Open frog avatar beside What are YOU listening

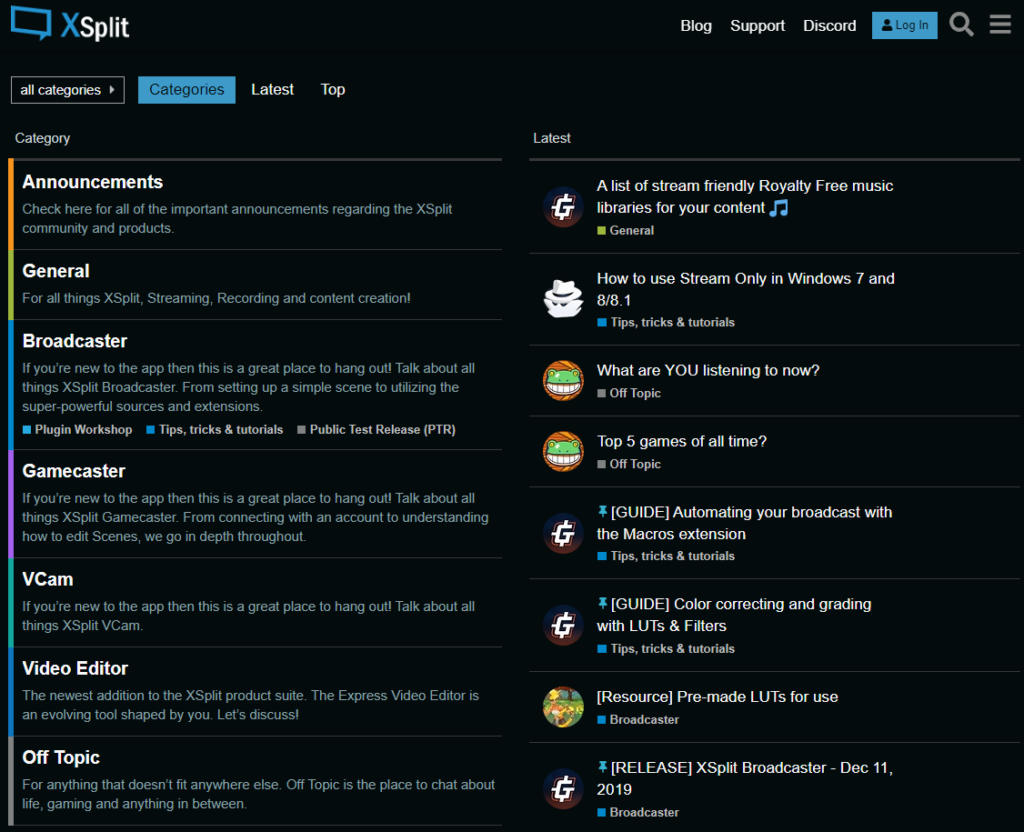pos(563,380)
